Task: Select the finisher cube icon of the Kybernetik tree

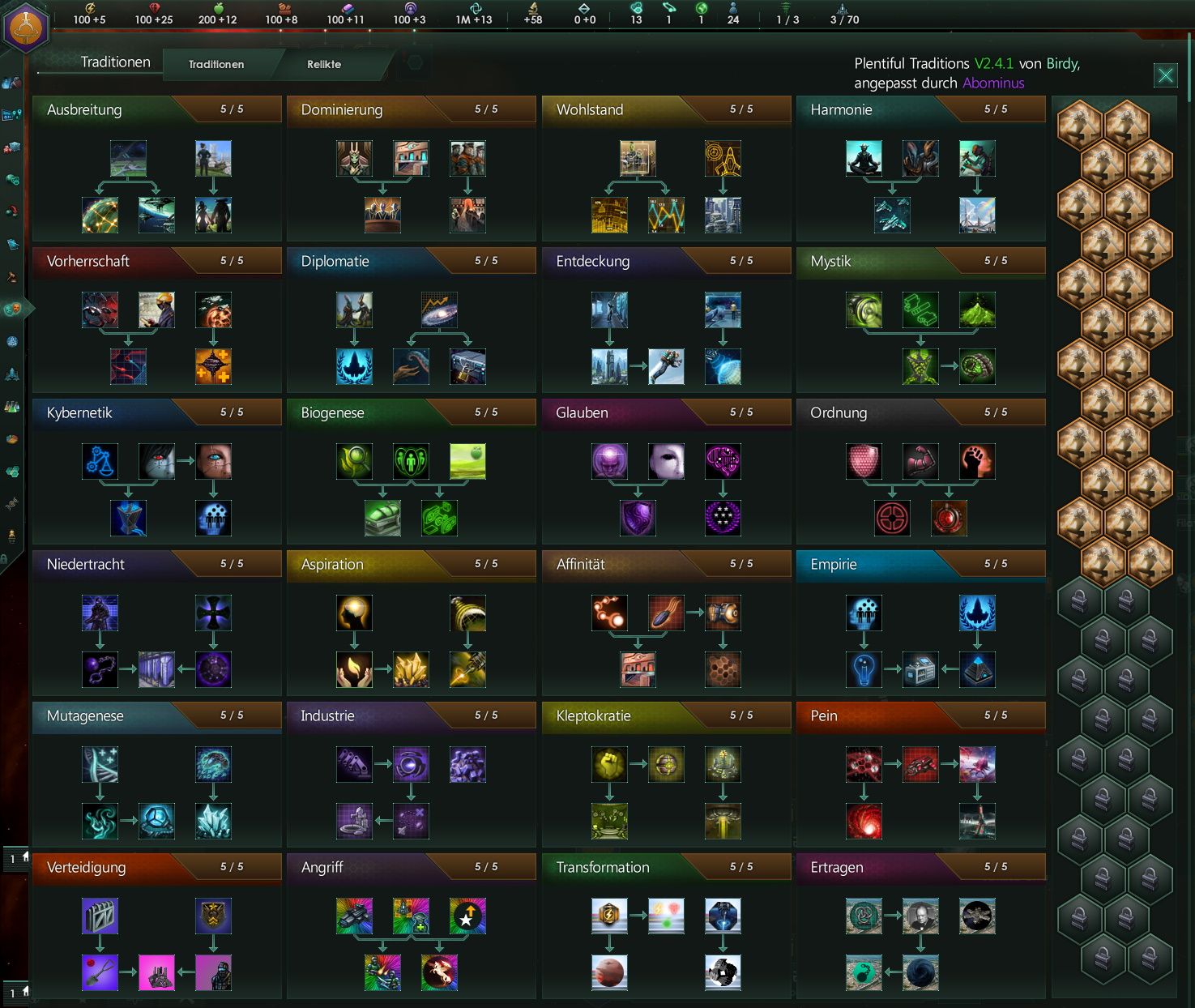Action: (x=129, y=519)
